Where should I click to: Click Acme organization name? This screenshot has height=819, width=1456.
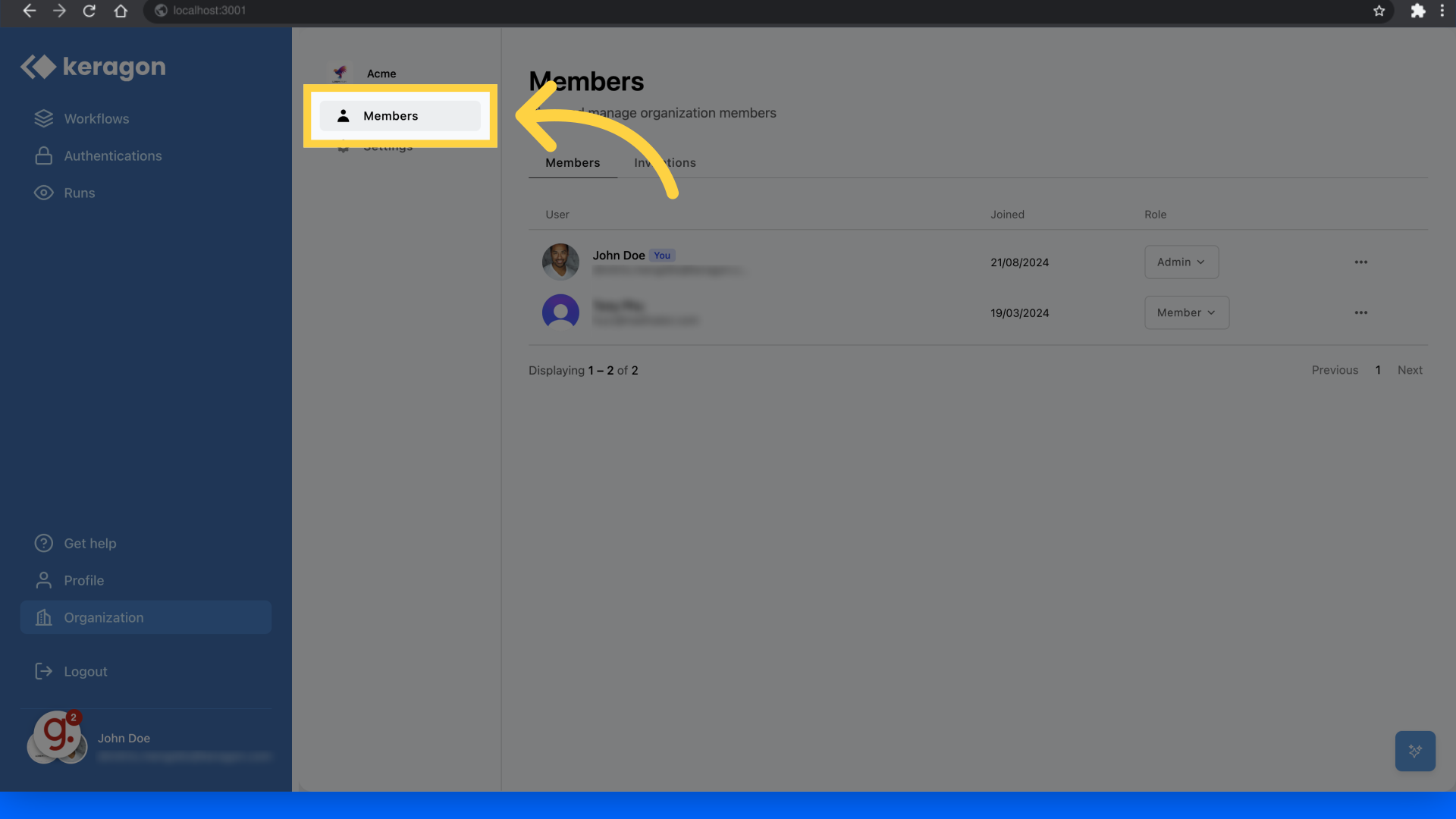click(x=381, y=74)
